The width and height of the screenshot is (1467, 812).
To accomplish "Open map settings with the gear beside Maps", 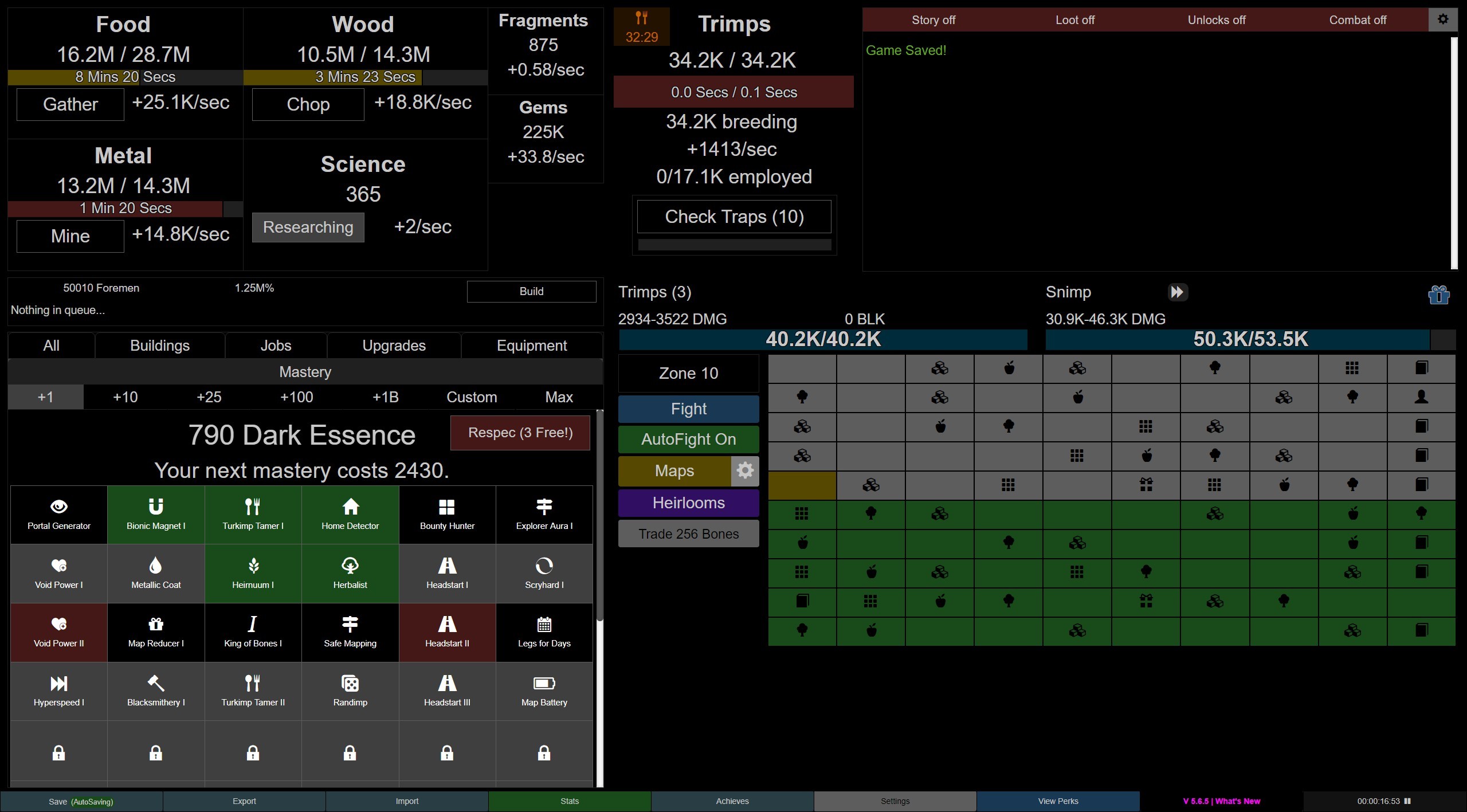I will coord(745,470).
